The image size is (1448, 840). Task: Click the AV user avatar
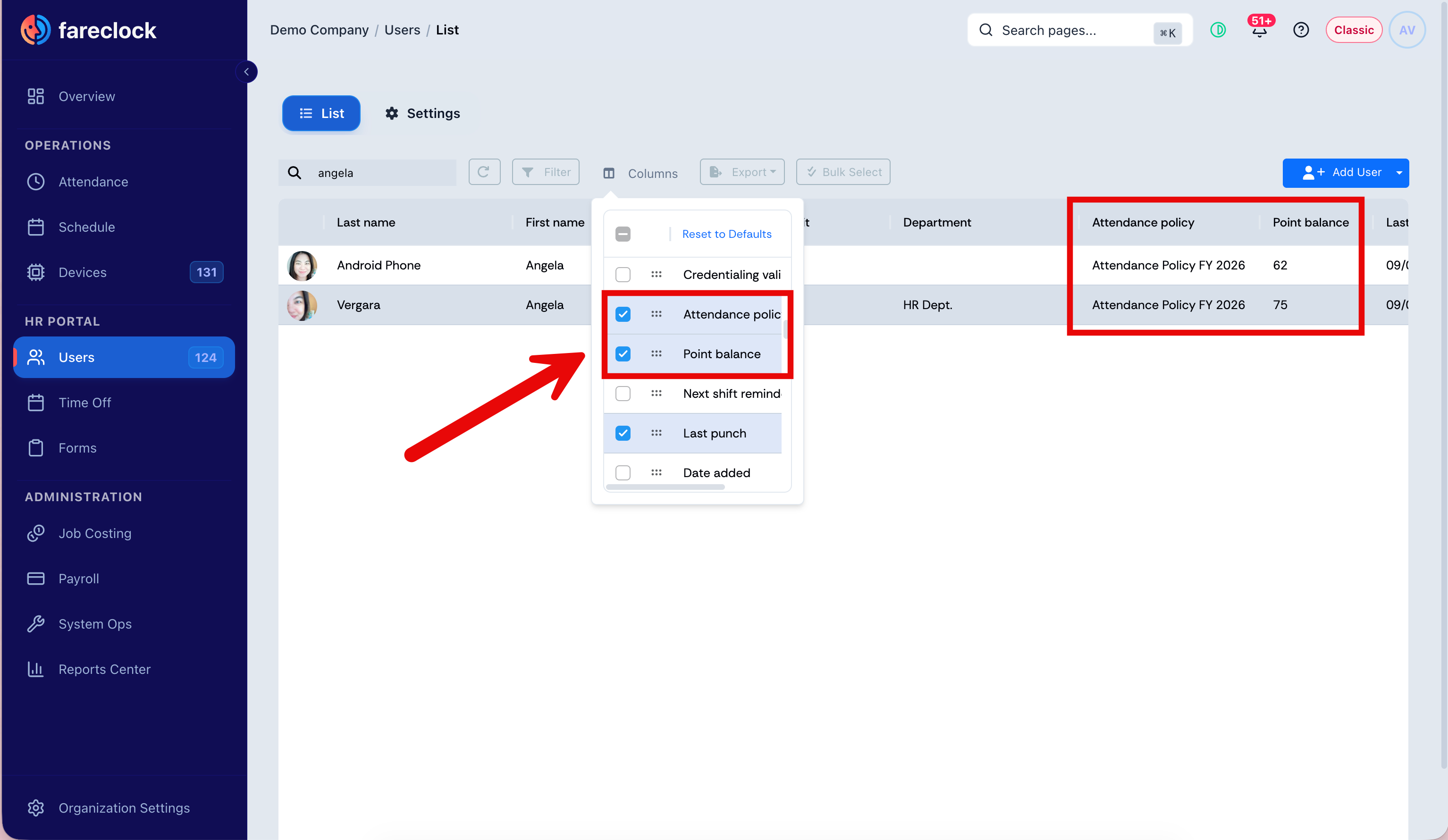click(1406, 30)
